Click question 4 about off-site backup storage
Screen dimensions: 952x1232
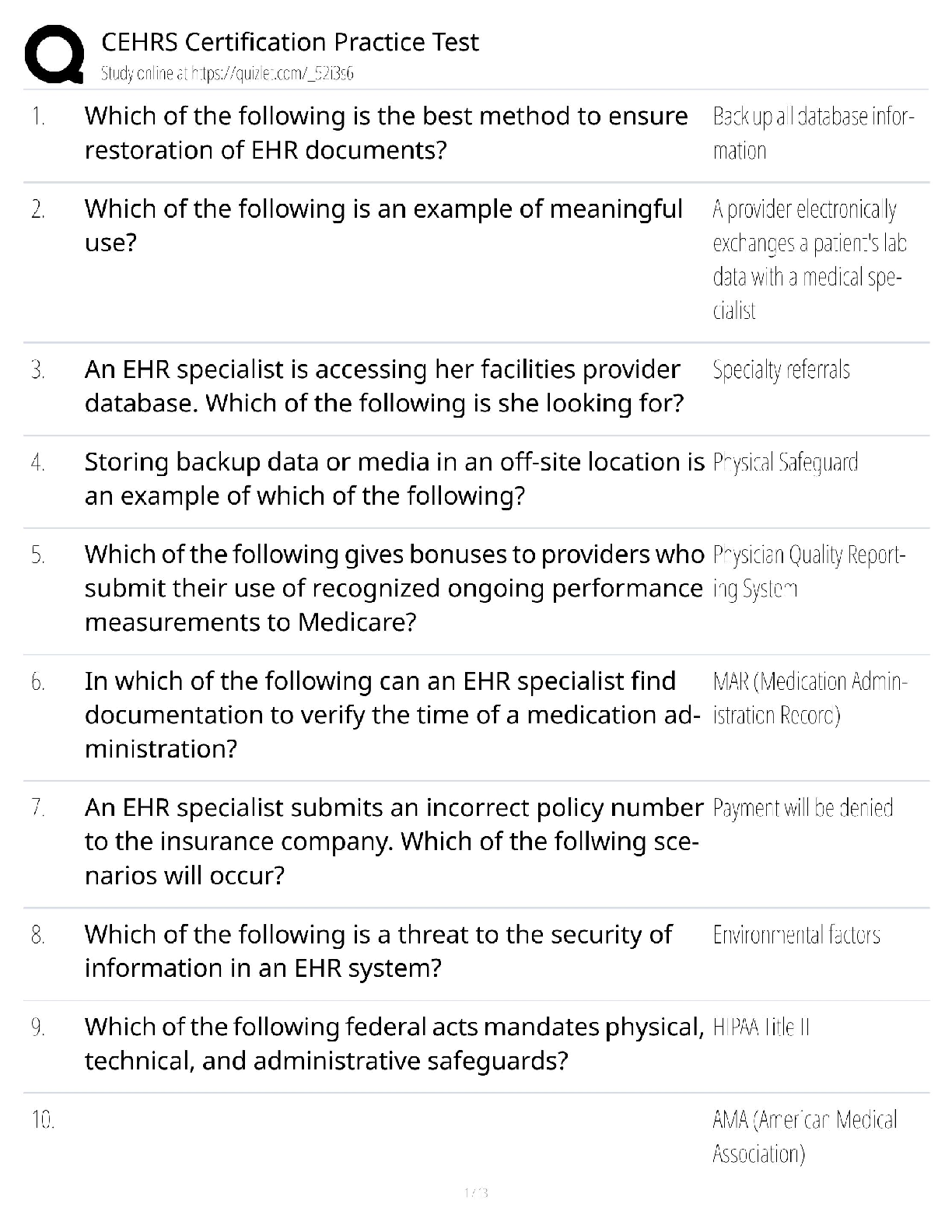point(394,478)
